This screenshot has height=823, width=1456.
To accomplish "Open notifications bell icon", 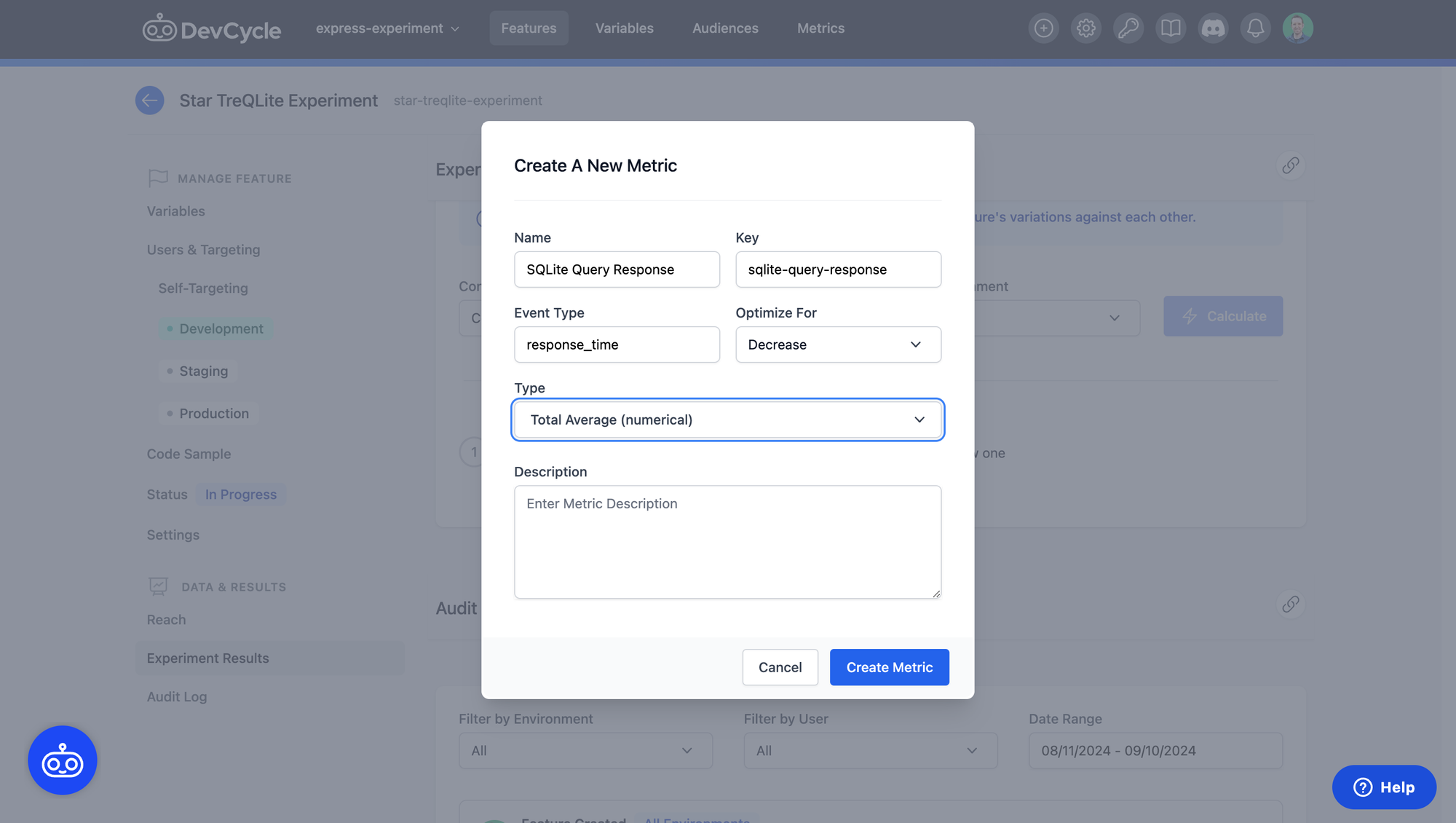I will [1255, 28].
